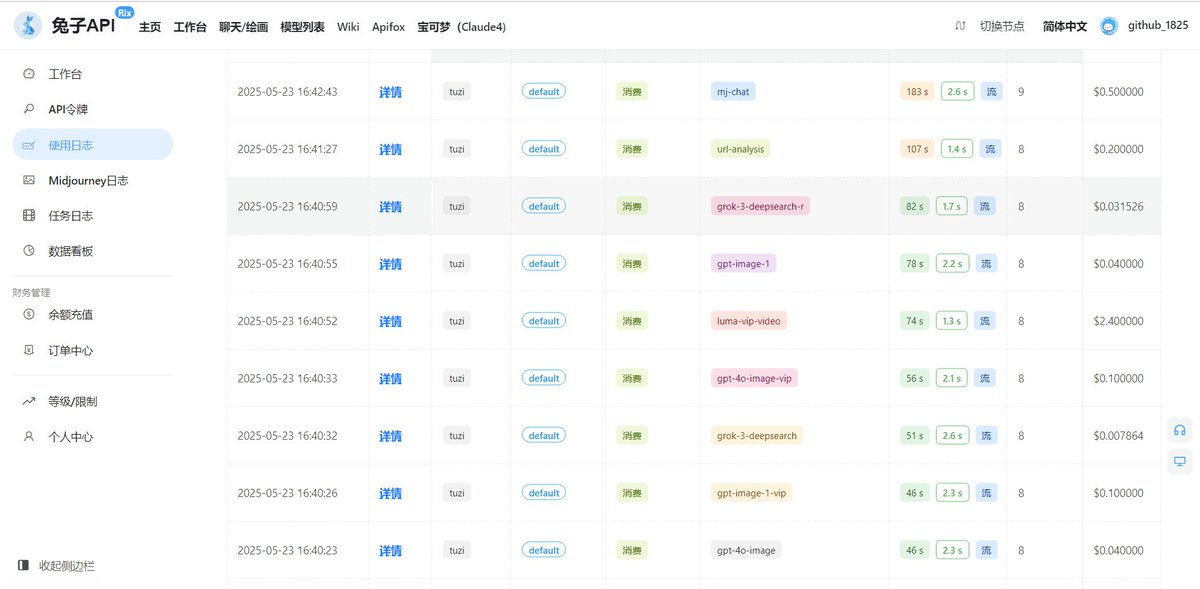This screenshot has height=589, width=1200.
Task: Click the default group tag in url-analysis row
Action: (544, 149)
